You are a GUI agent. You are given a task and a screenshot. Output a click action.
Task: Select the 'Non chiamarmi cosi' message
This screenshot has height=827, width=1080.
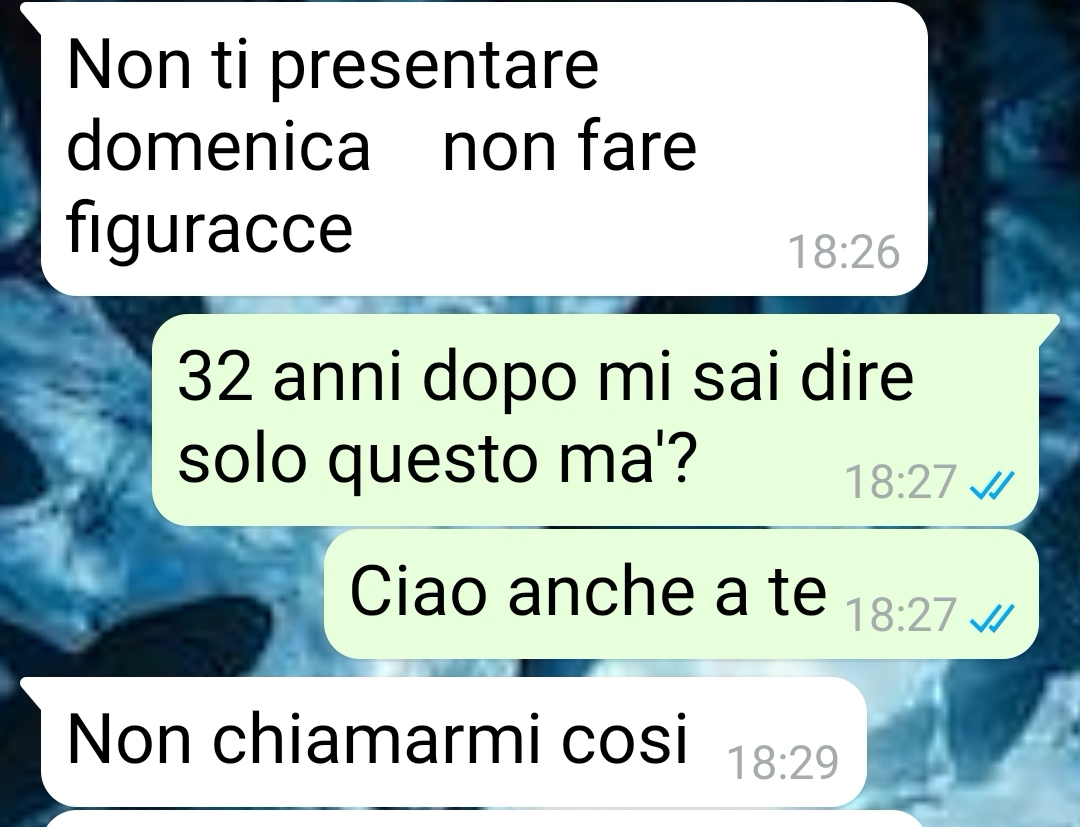[x=453, y=741]
